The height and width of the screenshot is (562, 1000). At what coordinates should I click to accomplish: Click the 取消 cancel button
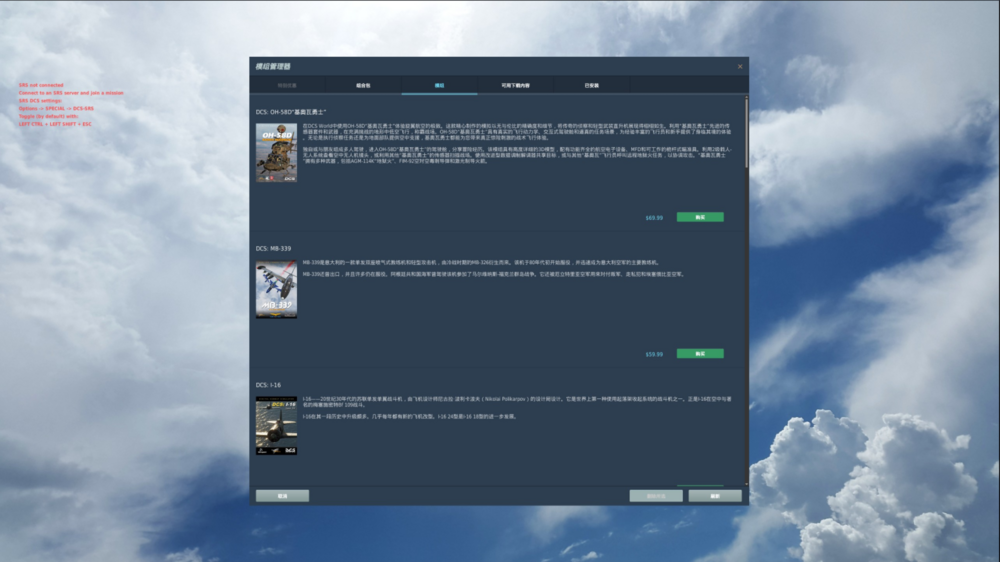[x=283, y=496]
